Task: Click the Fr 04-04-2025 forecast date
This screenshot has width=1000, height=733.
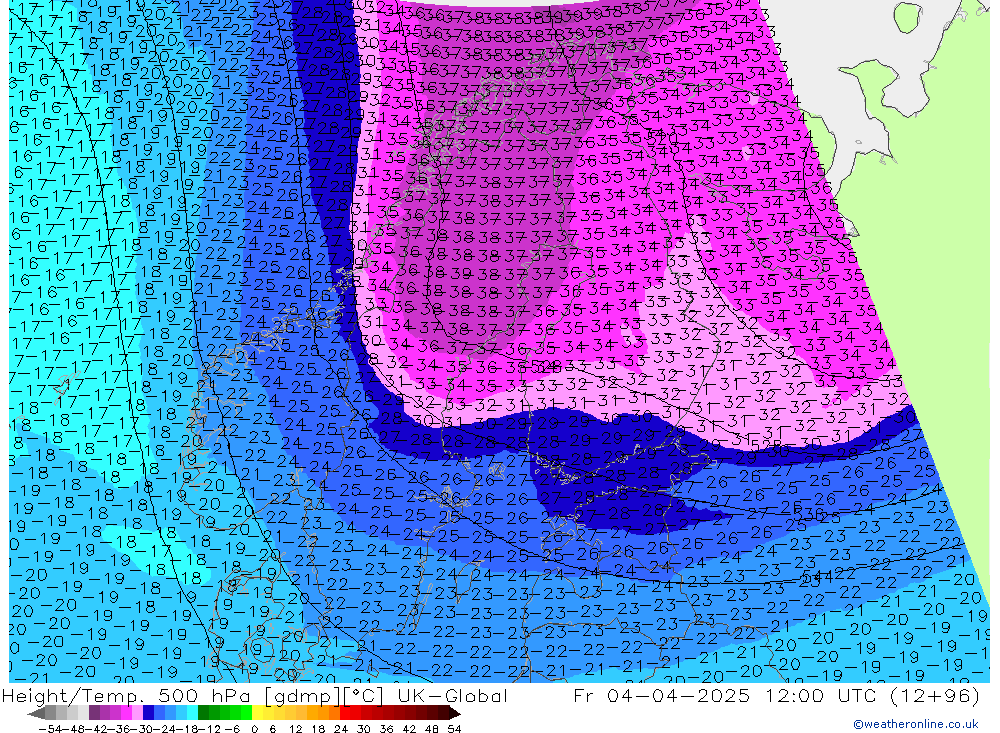Action: 661,695
